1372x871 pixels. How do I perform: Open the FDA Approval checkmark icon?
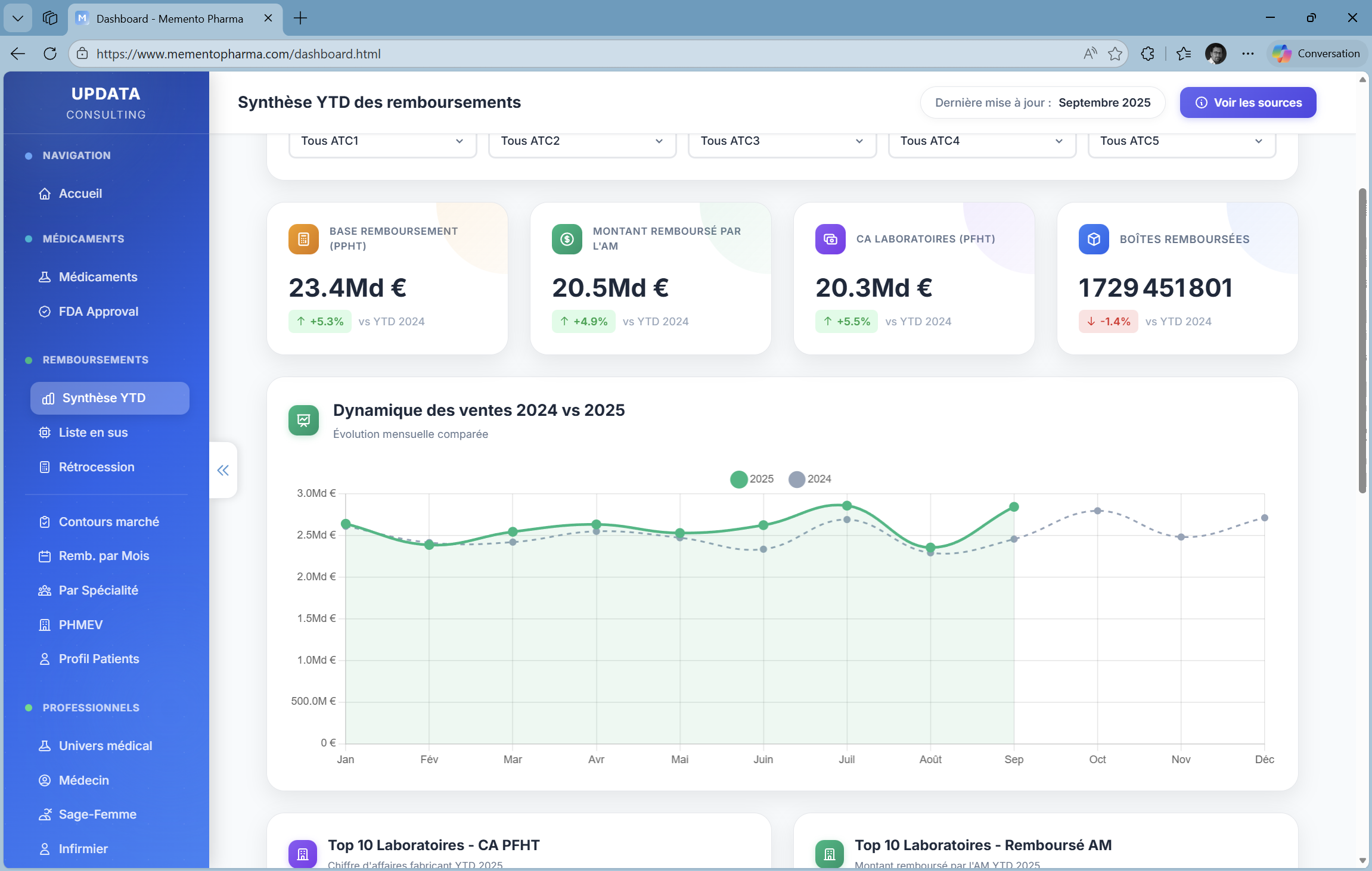pos(45,311)
